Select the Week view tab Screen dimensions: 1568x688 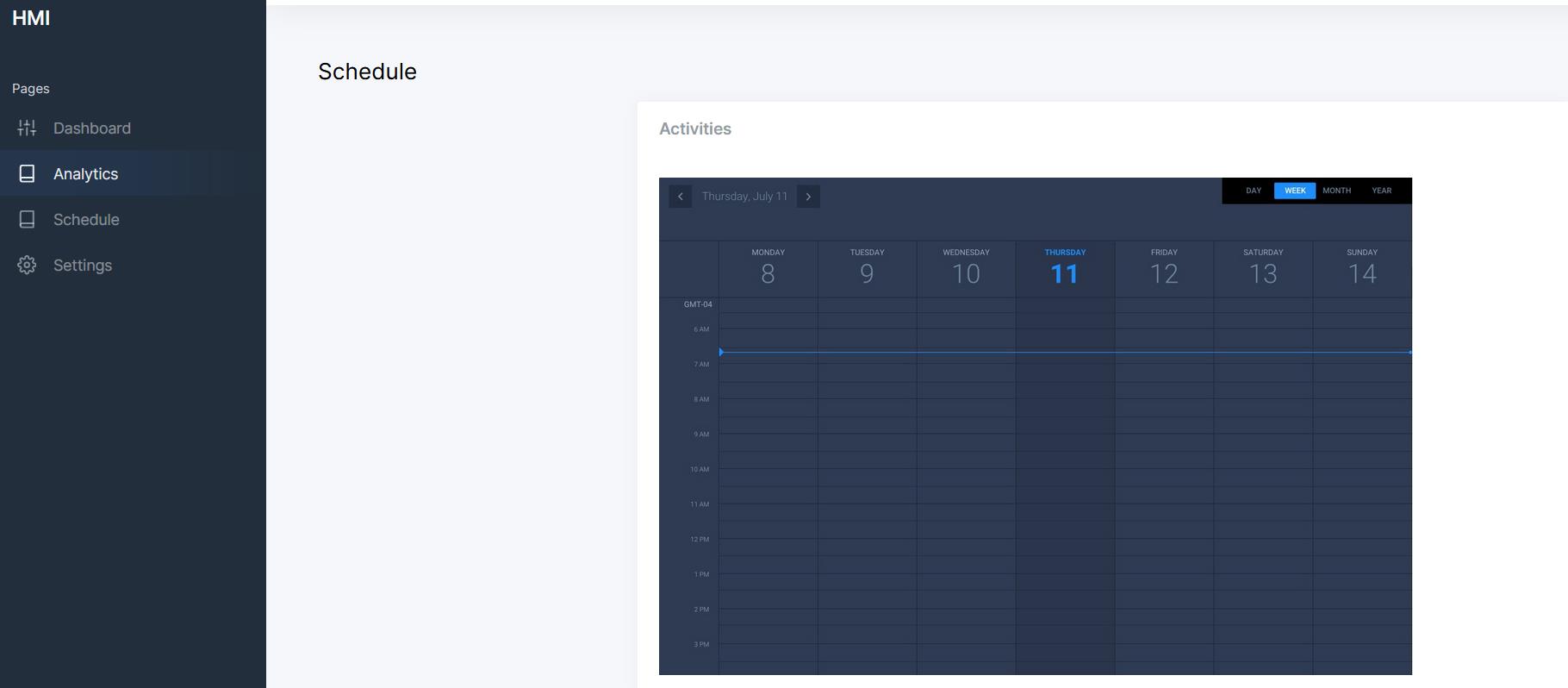(x=1294, y=191)
